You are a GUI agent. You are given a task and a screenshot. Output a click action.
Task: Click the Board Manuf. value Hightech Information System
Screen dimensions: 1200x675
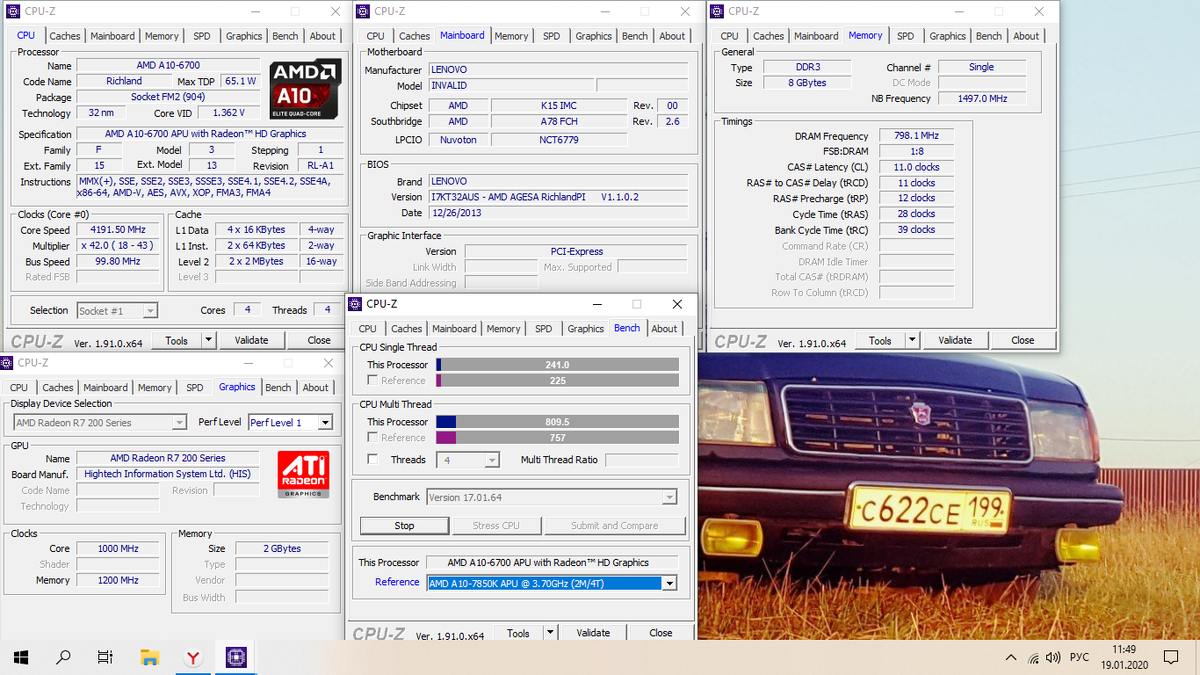tap(168, 474)
